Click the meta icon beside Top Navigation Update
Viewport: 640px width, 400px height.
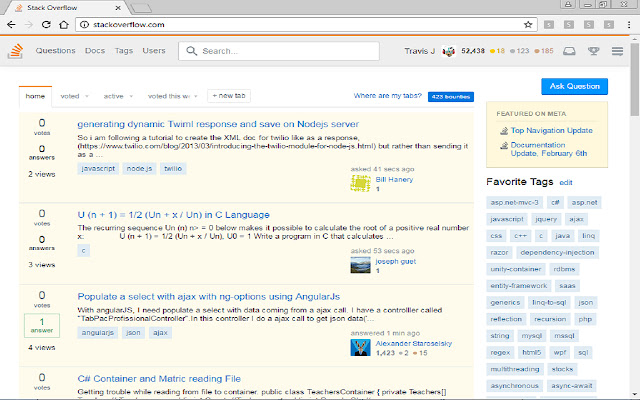504,131
